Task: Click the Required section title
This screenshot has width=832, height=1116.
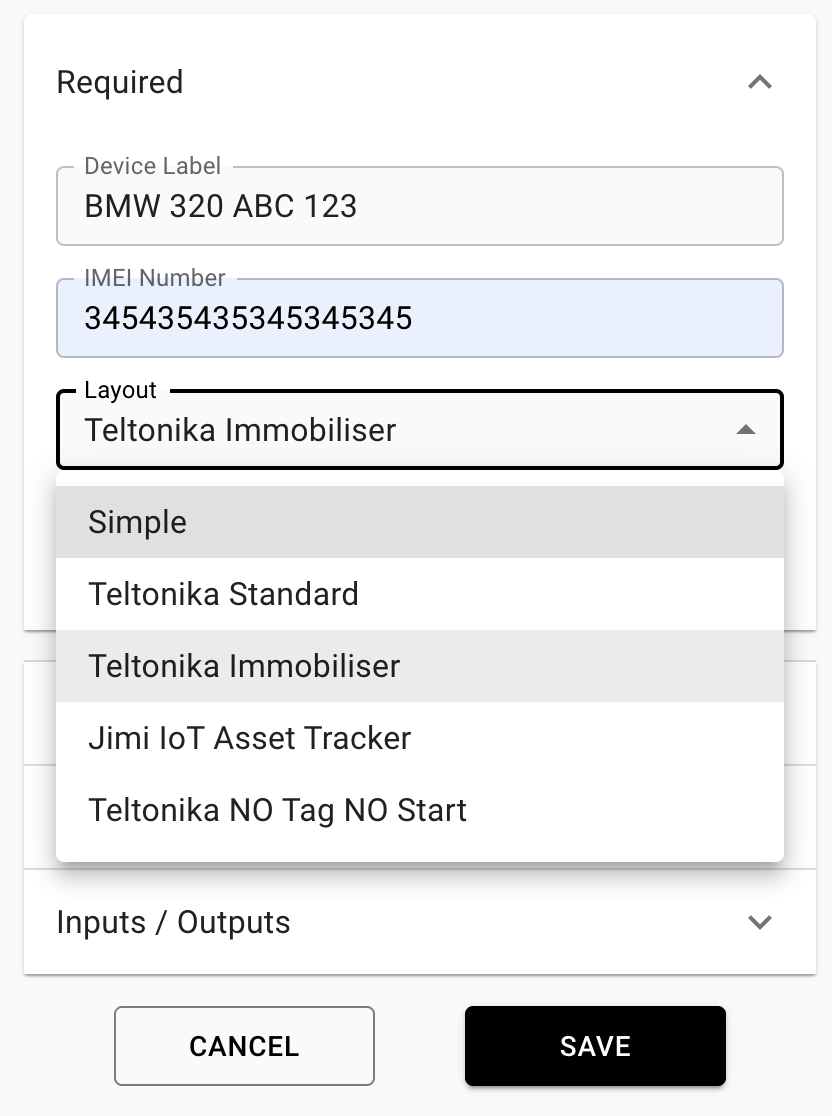Action: (x=120, y=82)
